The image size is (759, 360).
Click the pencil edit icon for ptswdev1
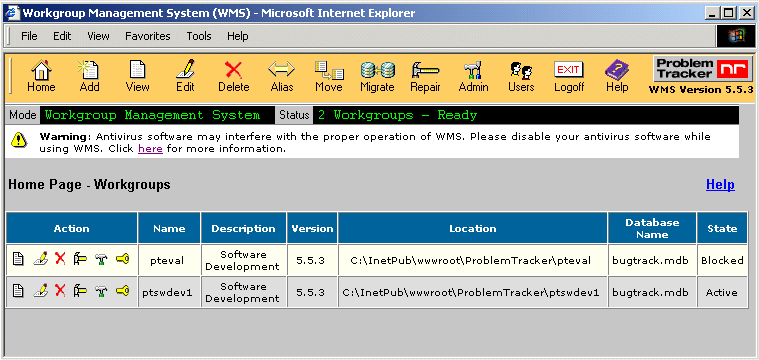tap(40, 291)
